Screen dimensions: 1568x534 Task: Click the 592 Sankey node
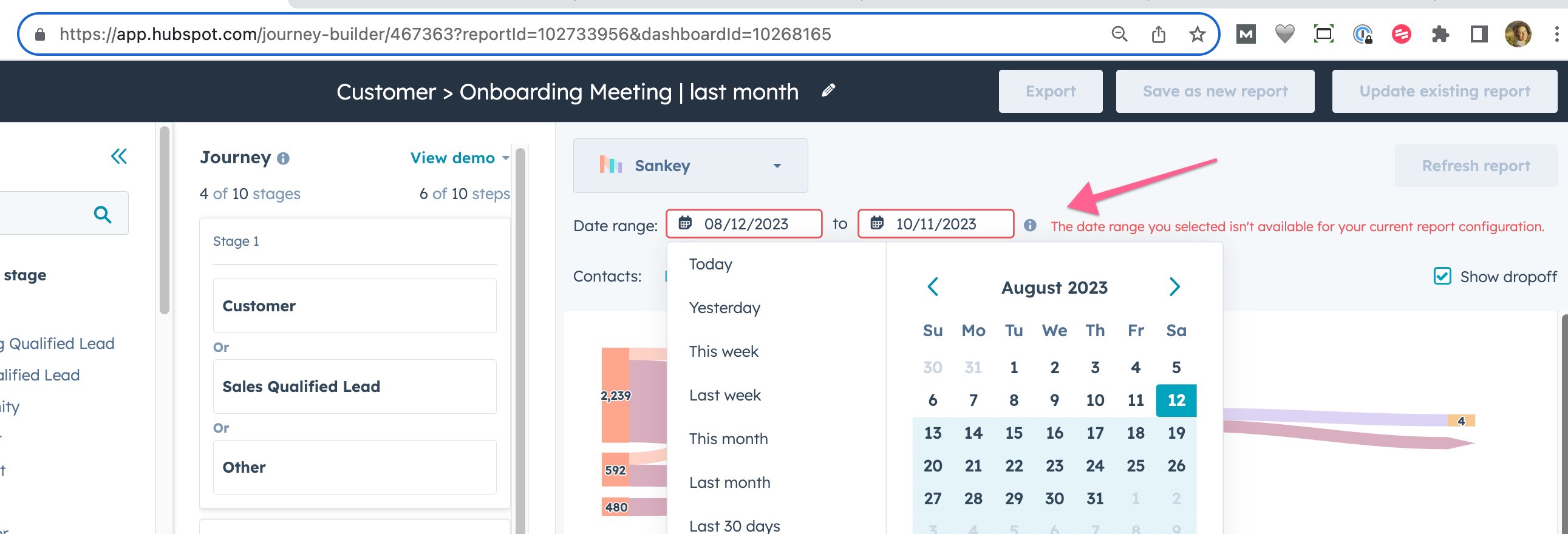tap(615, 470)
